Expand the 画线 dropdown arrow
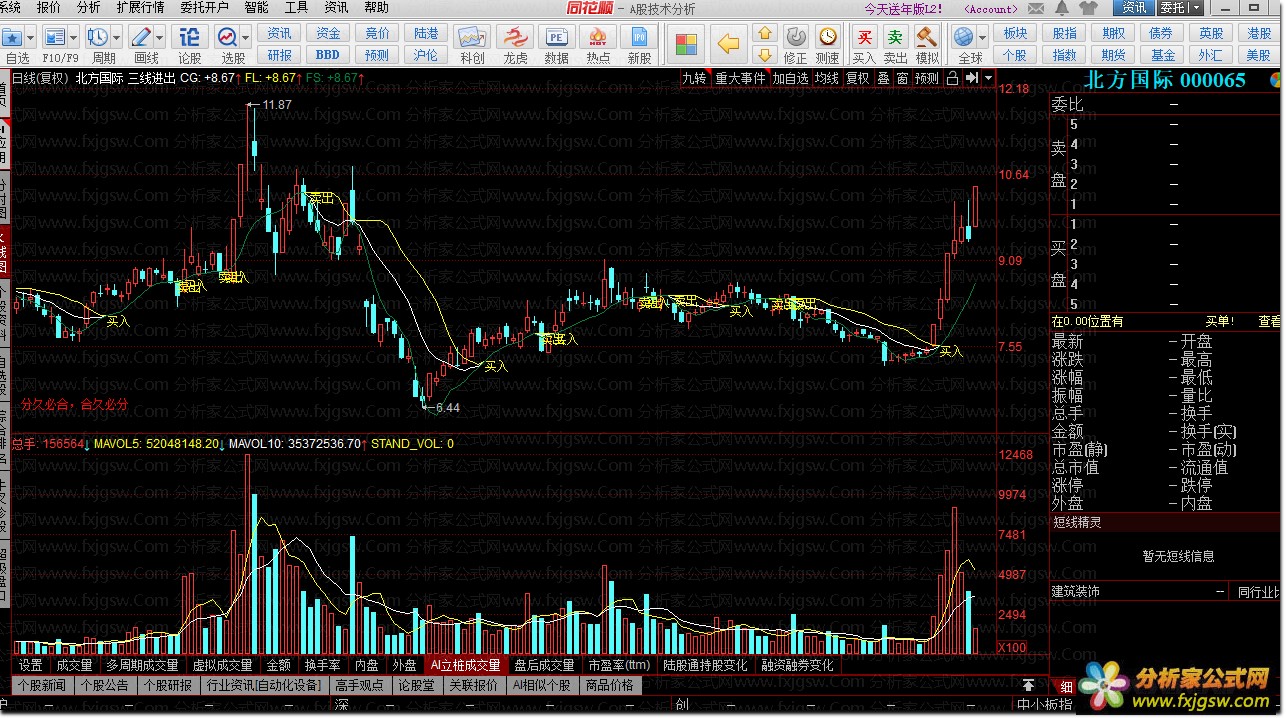Screen dimensions: 1286x718 [160, 37]
